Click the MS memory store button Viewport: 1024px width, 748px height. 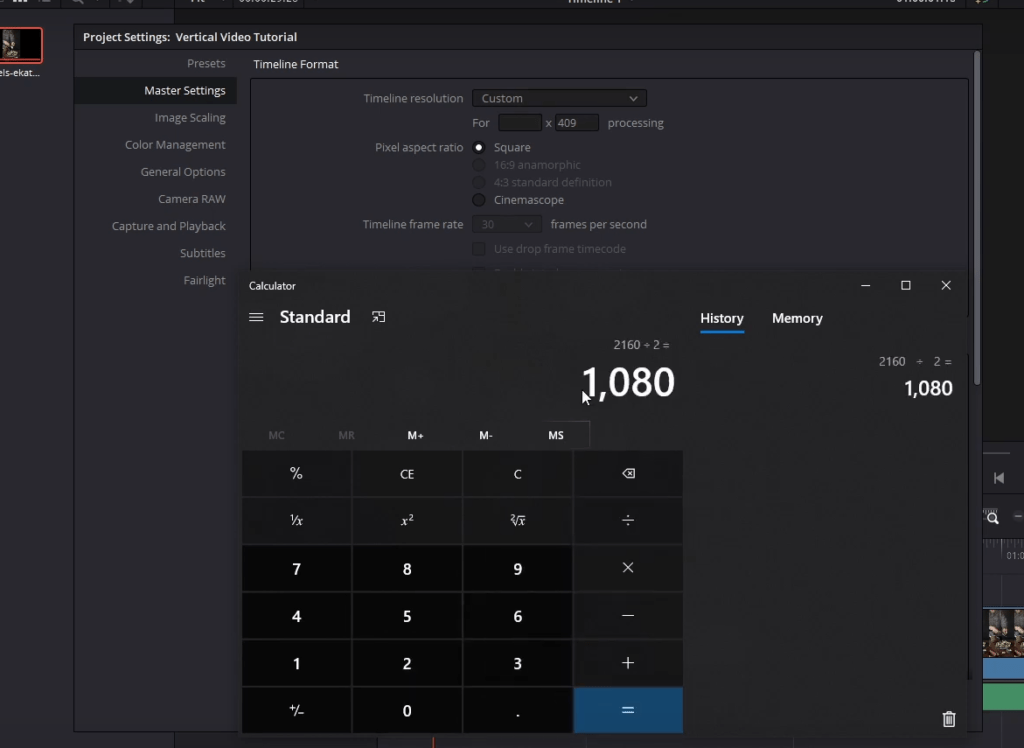pyautogui.click(x=556, y=435)
